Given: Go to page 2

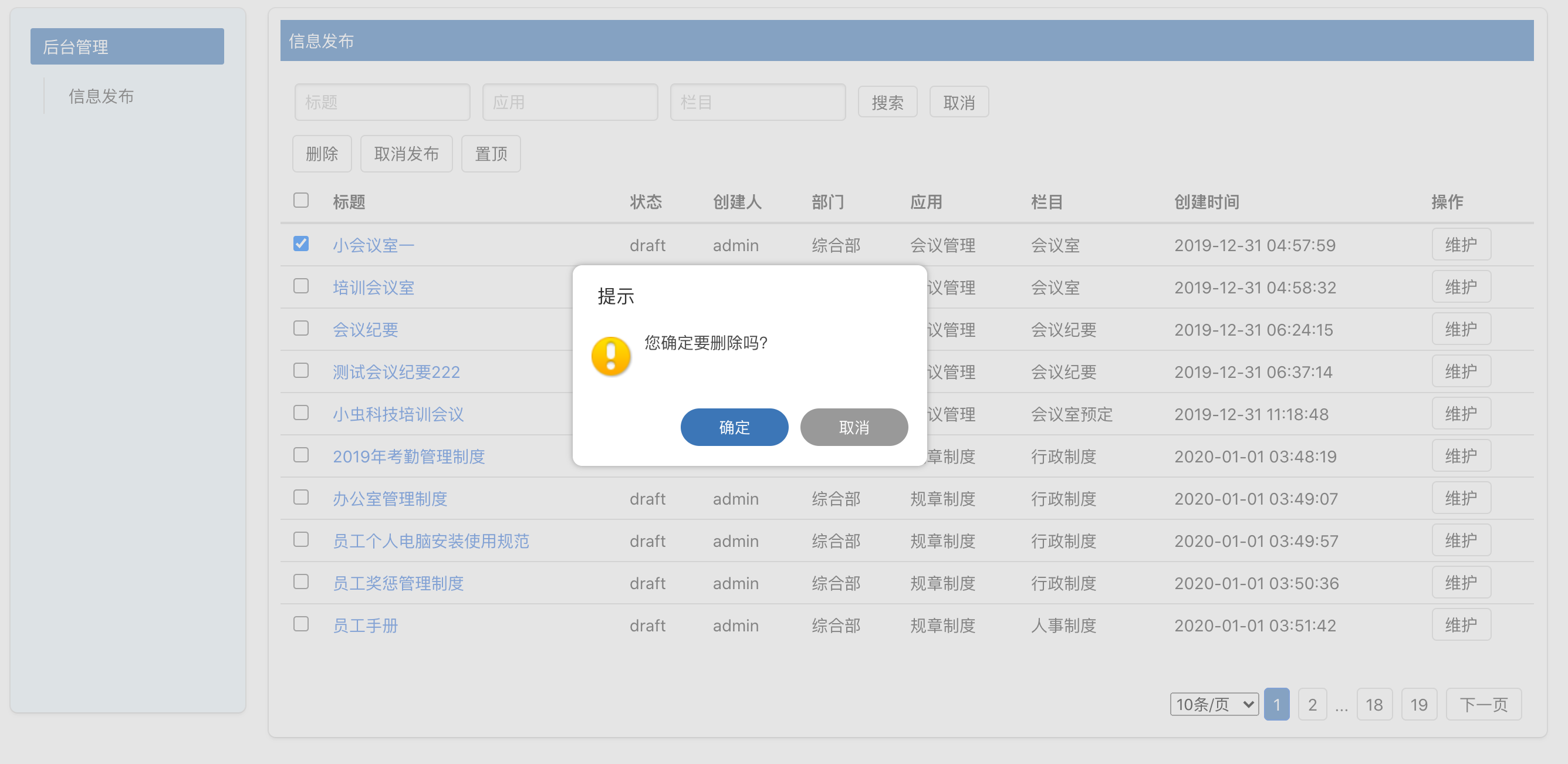Looking at the screenshot, I should 1312,704.
